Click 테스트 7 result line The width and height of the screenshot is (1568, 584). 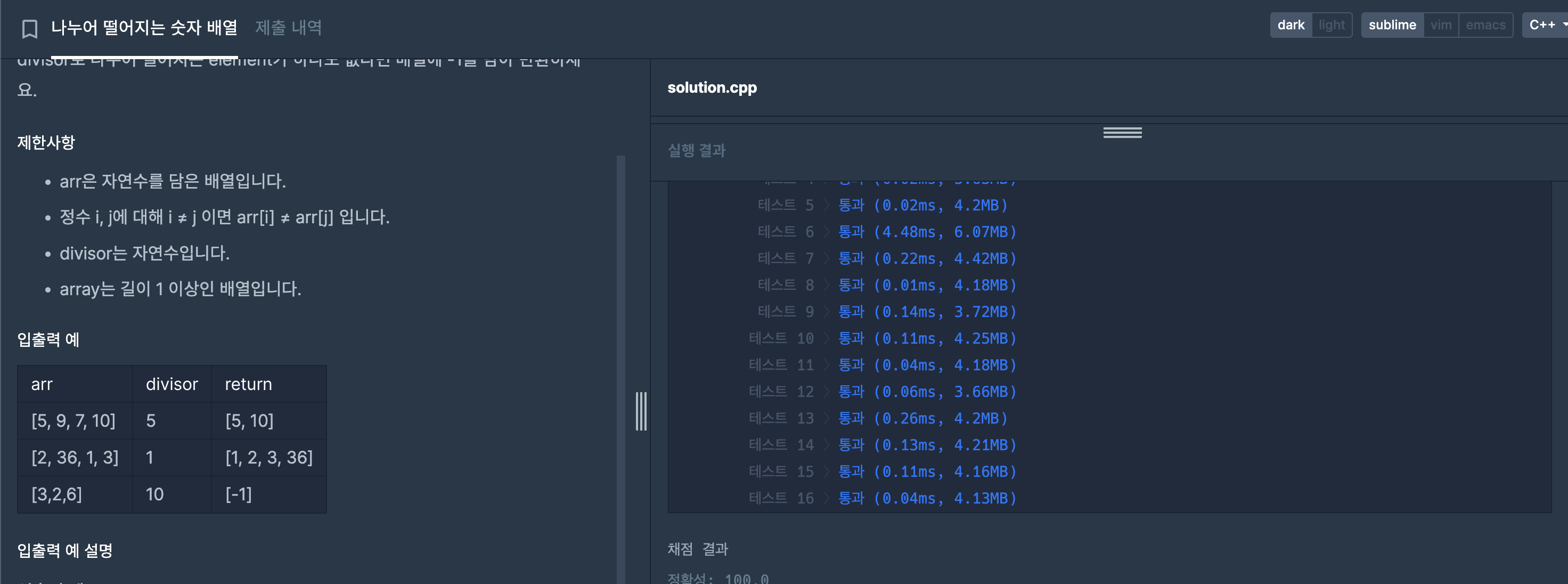click(x=887, y=259)
